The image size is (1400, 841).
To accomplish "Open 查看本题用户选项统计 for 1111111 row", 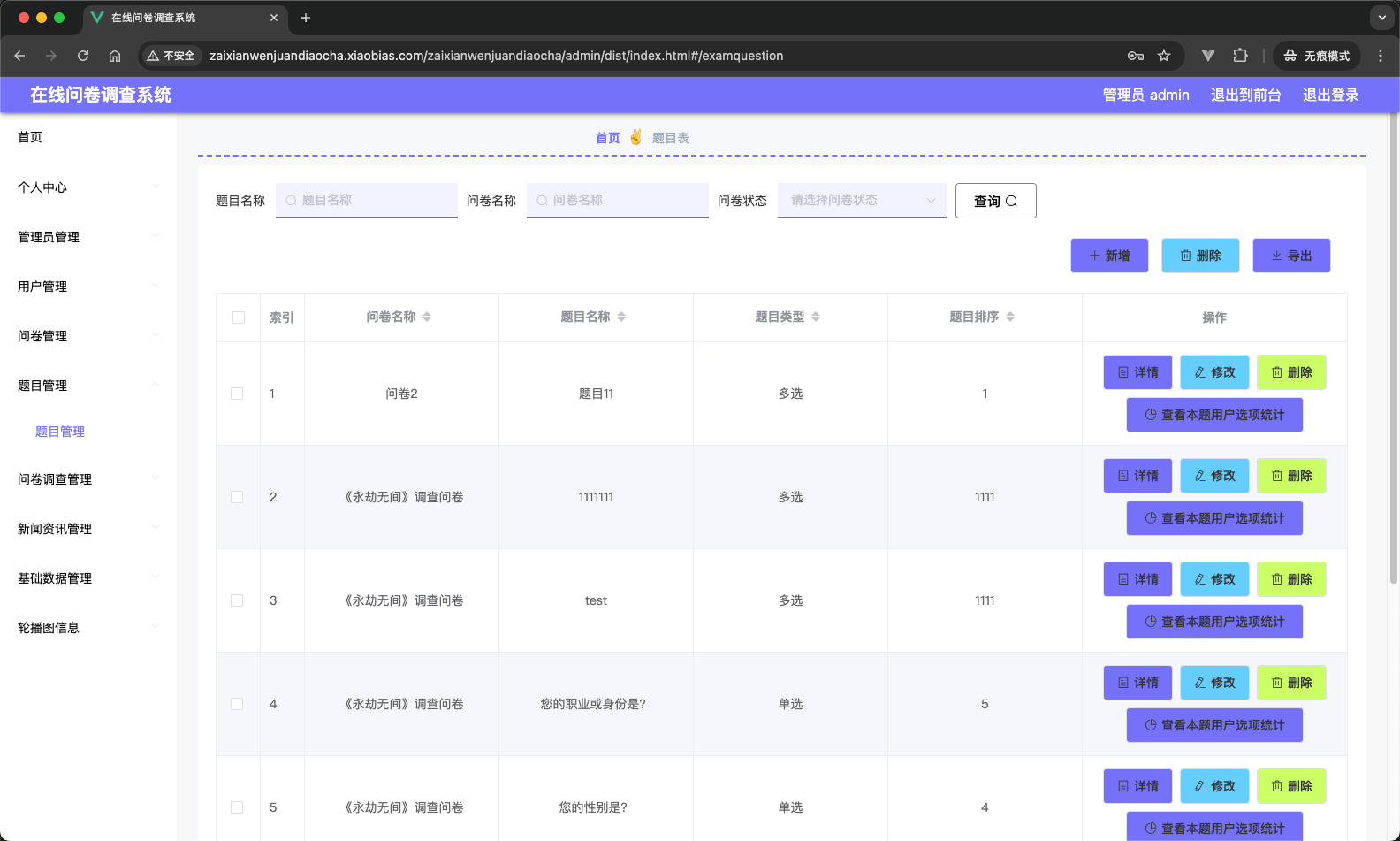I will (x=1214, y=518).
